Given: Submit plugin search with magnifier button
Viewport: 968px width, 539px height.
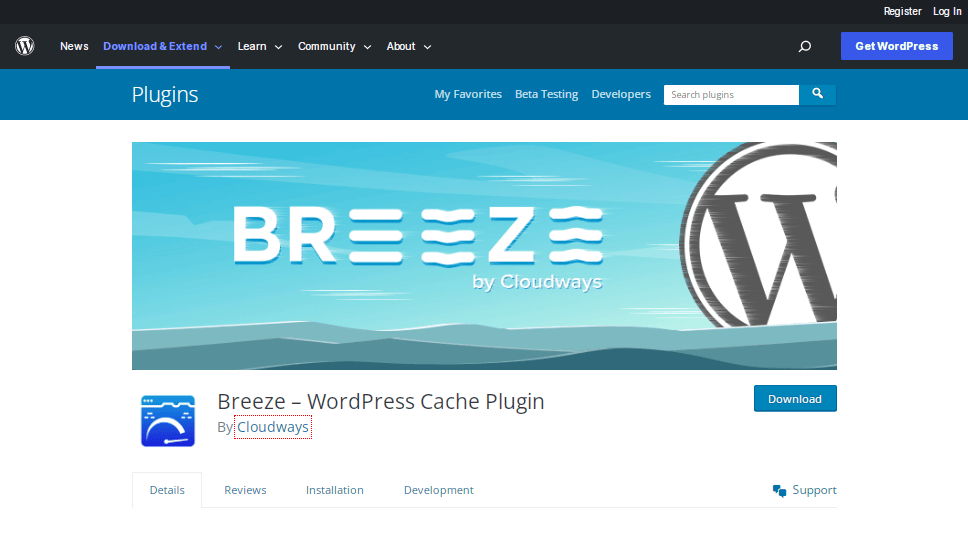Looking at the screenshot, I should click(817, 94).
